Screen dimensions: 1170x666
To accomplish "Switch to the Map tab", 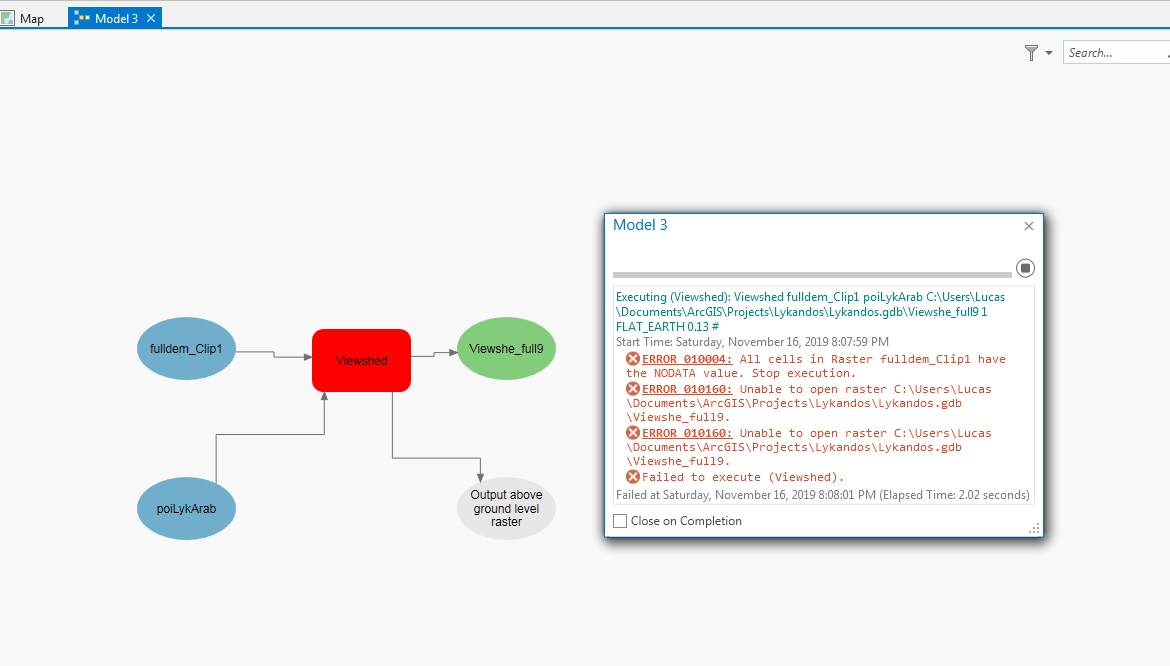I will coord(23,18).
